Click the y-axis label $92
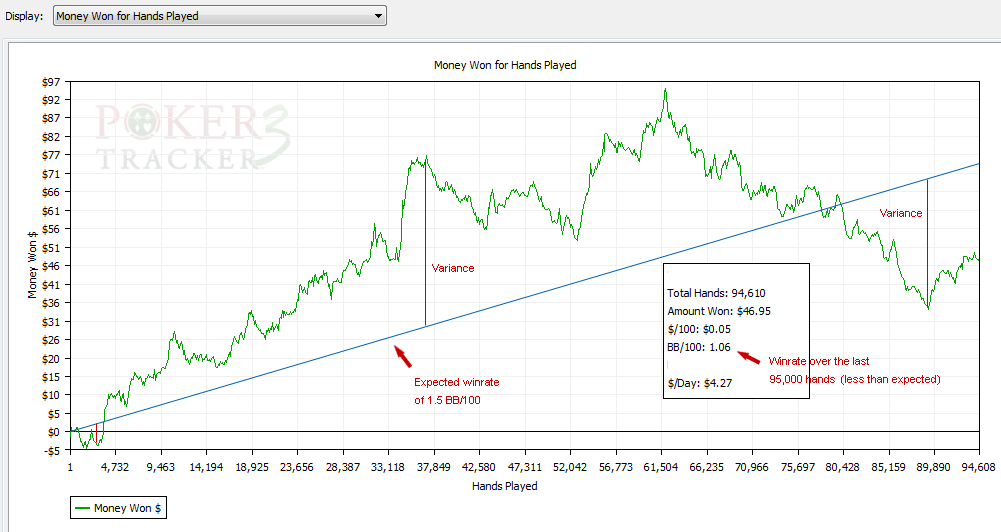The width and height of the screenshot is (1001, 532). click(51, 100)
